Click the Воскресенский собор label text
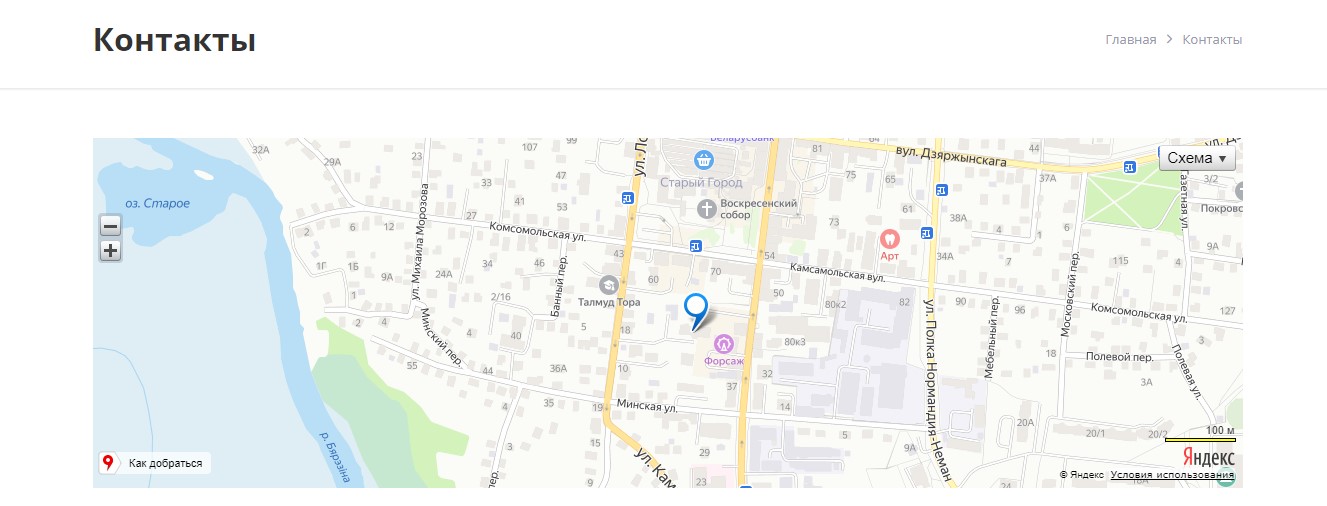 (760, 209)
